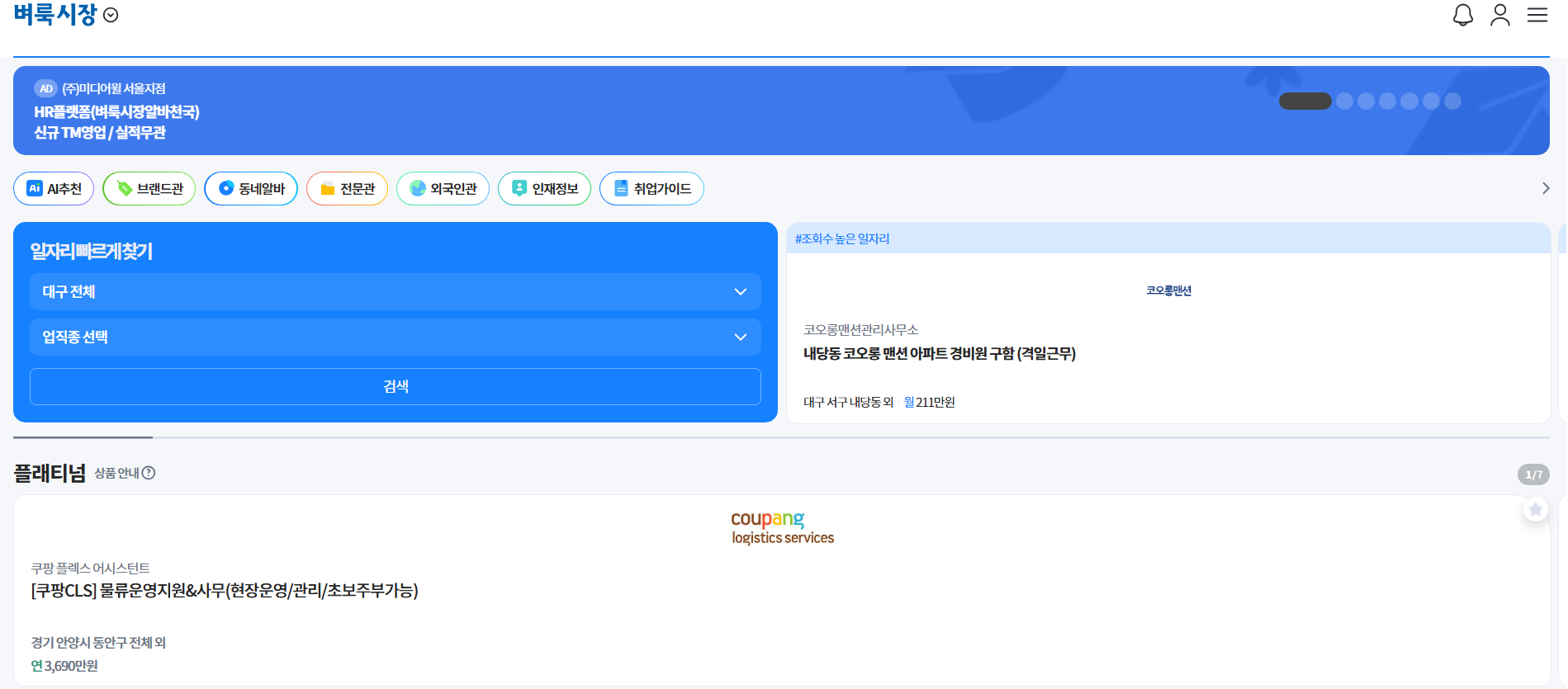Image resolution: width=1568 pixels, height=689 pixels.
Task: Select the 인재정보 category chip
Action: (544, 188)
